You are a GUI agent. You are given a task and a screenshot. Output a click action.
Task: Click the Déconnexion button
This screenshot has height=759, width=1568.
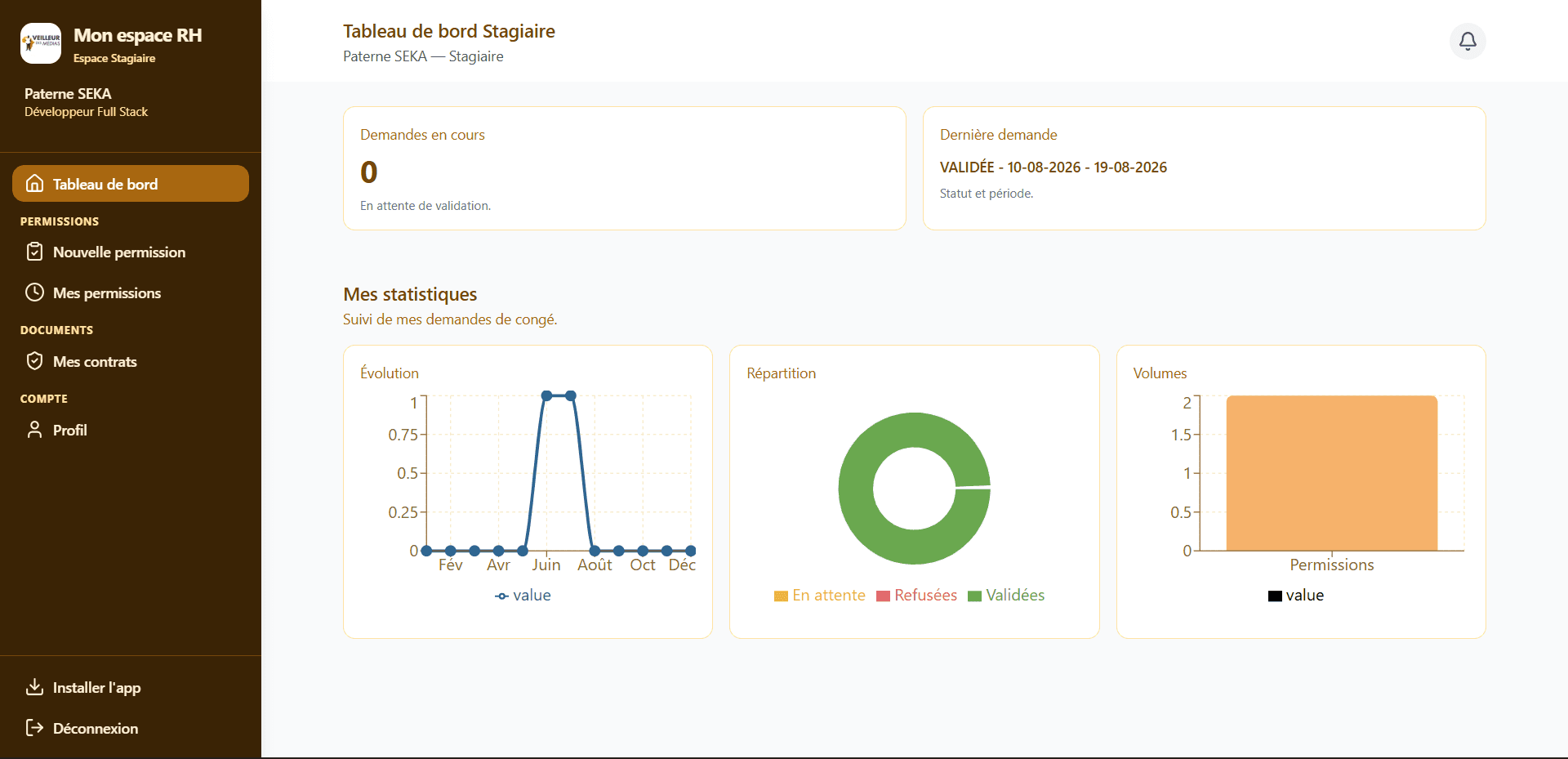pos(131,728)
